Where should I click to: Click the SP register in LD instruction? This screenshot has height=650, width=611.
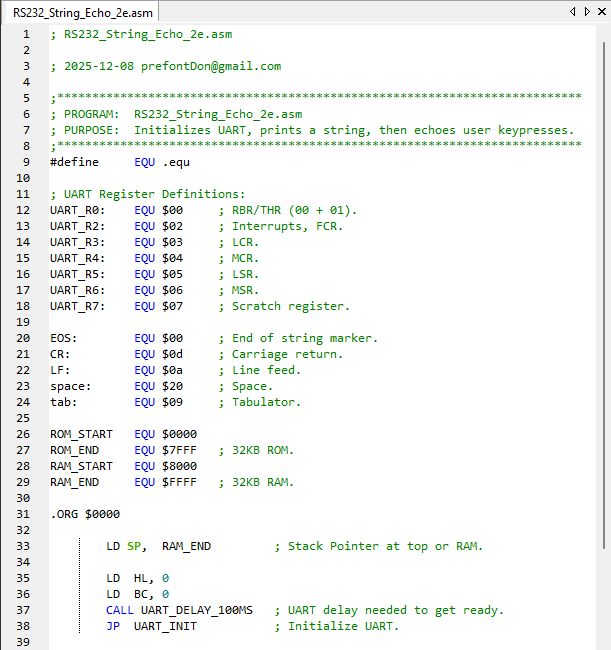134,546
